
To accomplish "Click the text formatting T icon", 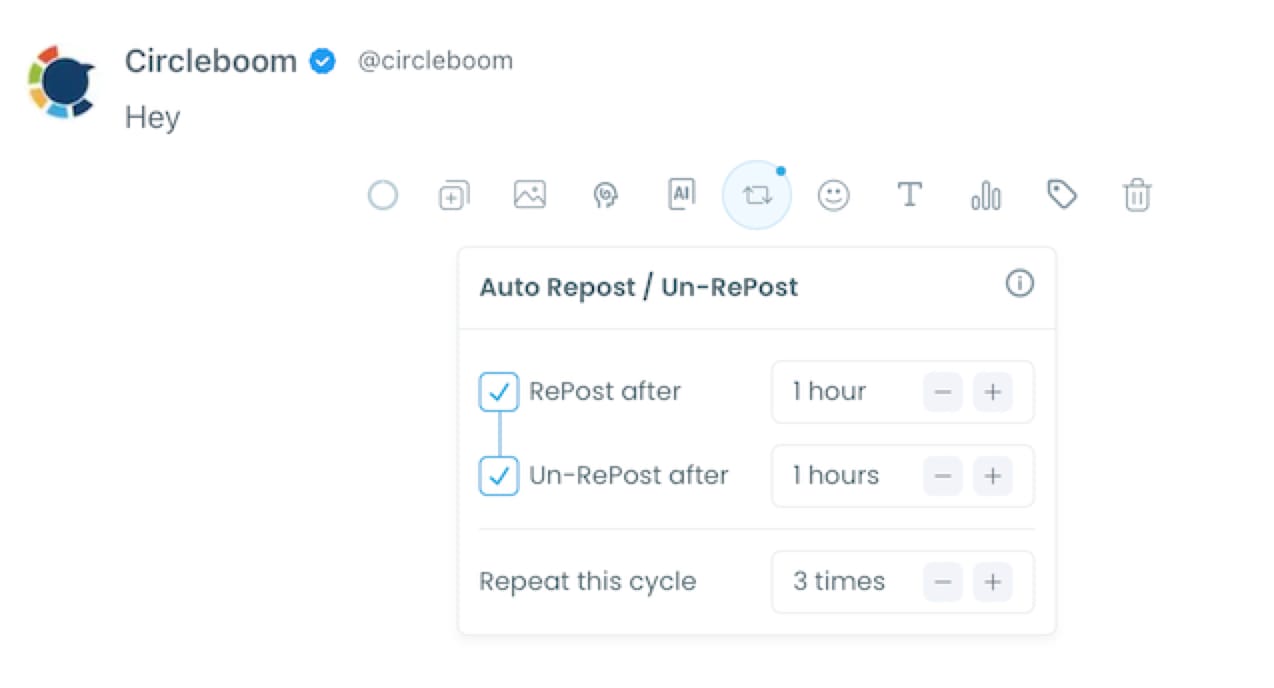I will (910, 195).
